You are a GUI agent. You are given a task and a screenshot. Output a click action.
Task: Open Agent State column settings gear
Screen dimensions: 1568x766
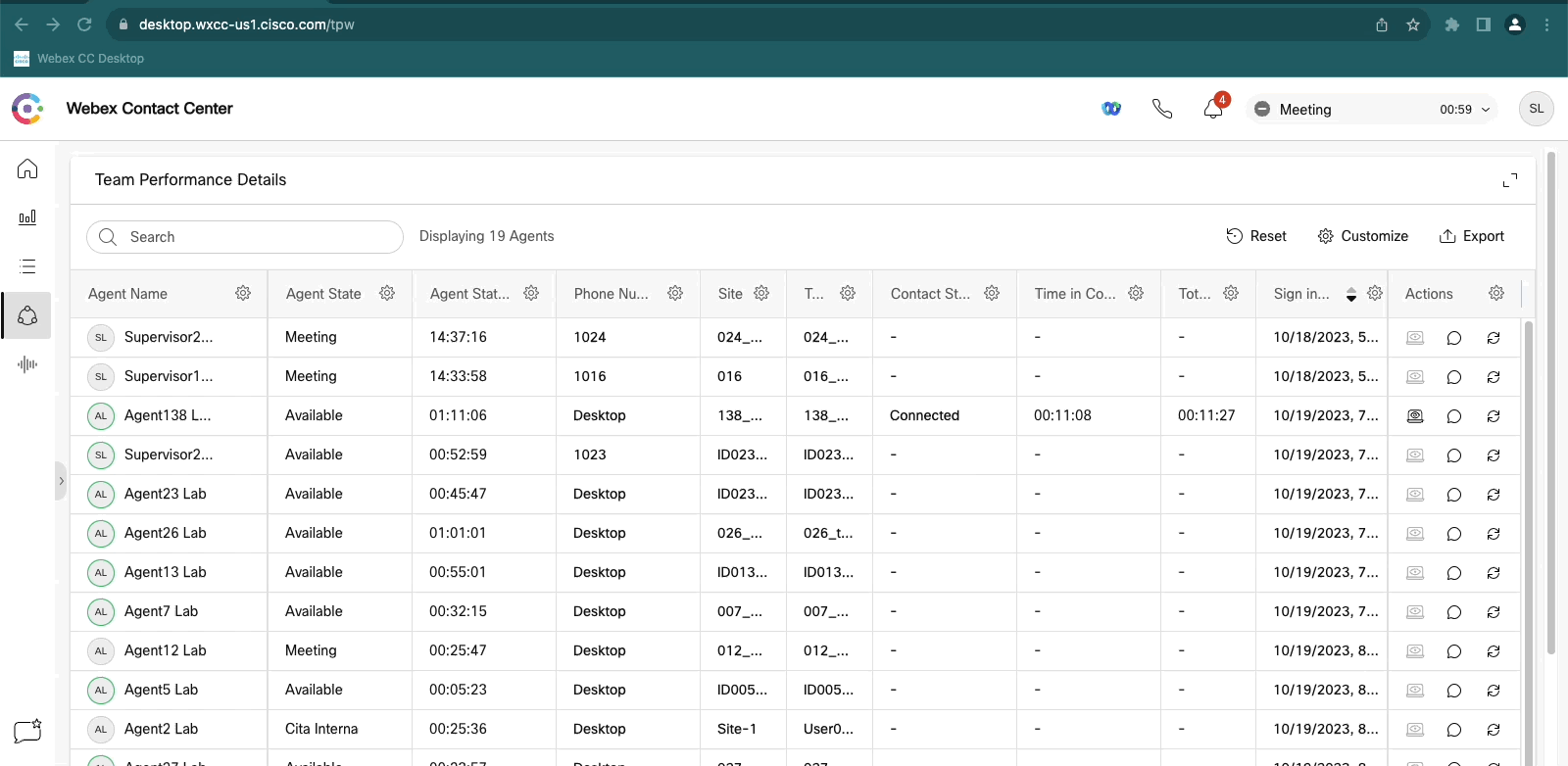(387, 294)
